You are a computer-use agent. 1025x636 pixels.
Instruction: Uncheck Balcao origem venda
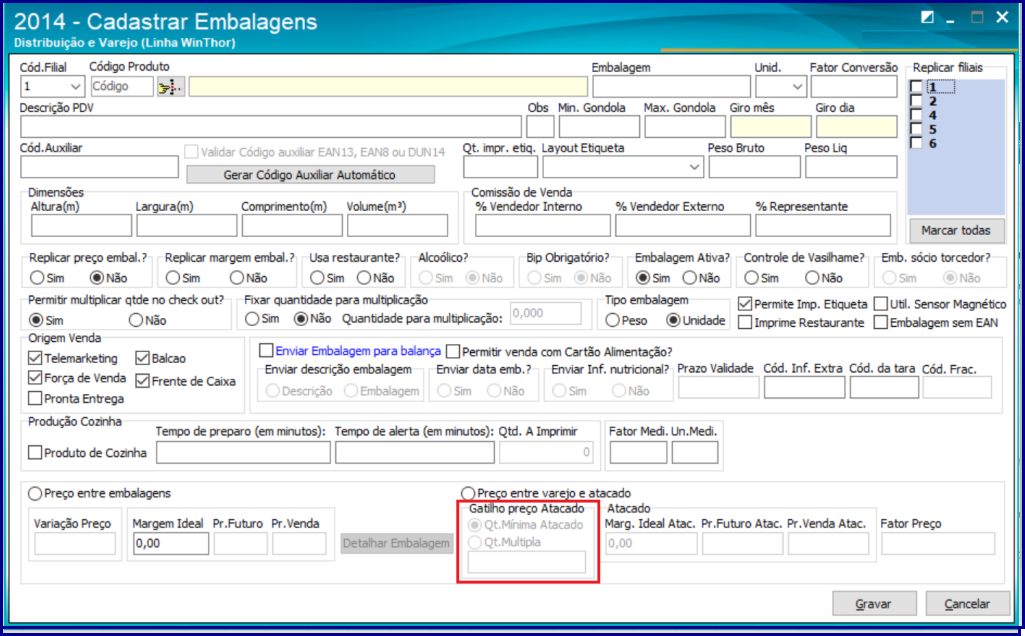[x=143, y=358]
